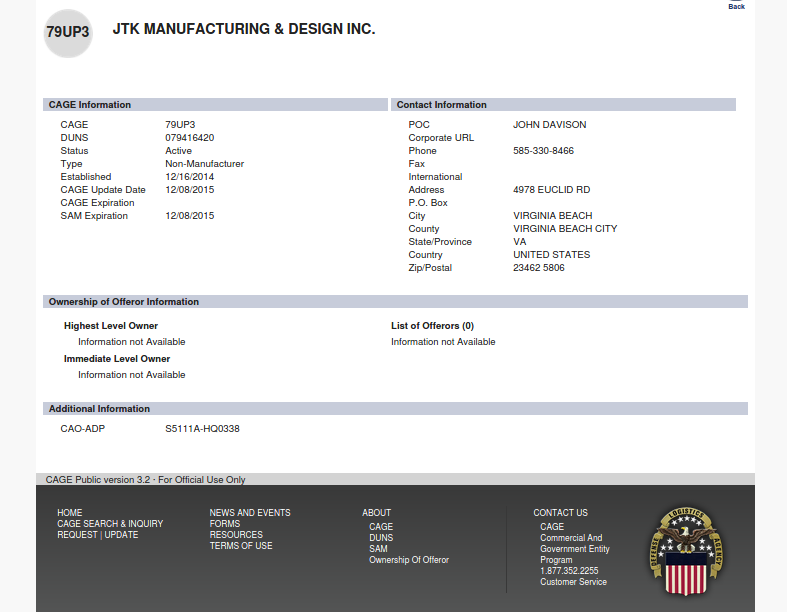Click the DUNS value 079416420
The height and width of the screenshot is (612, 787).
190,138
